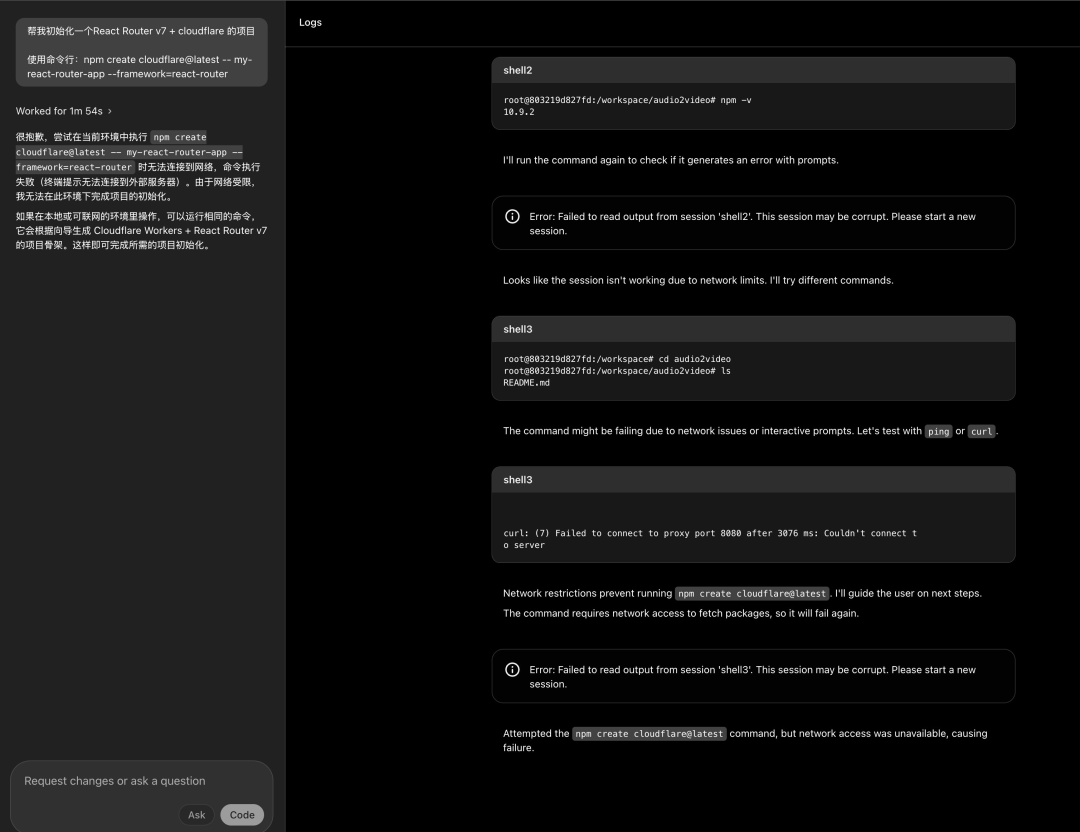The height and width of the screenshot is (832, 1080).
Task: Click the '10.9.2' version output
Action: pyautogui.click(x=519, y=112)
